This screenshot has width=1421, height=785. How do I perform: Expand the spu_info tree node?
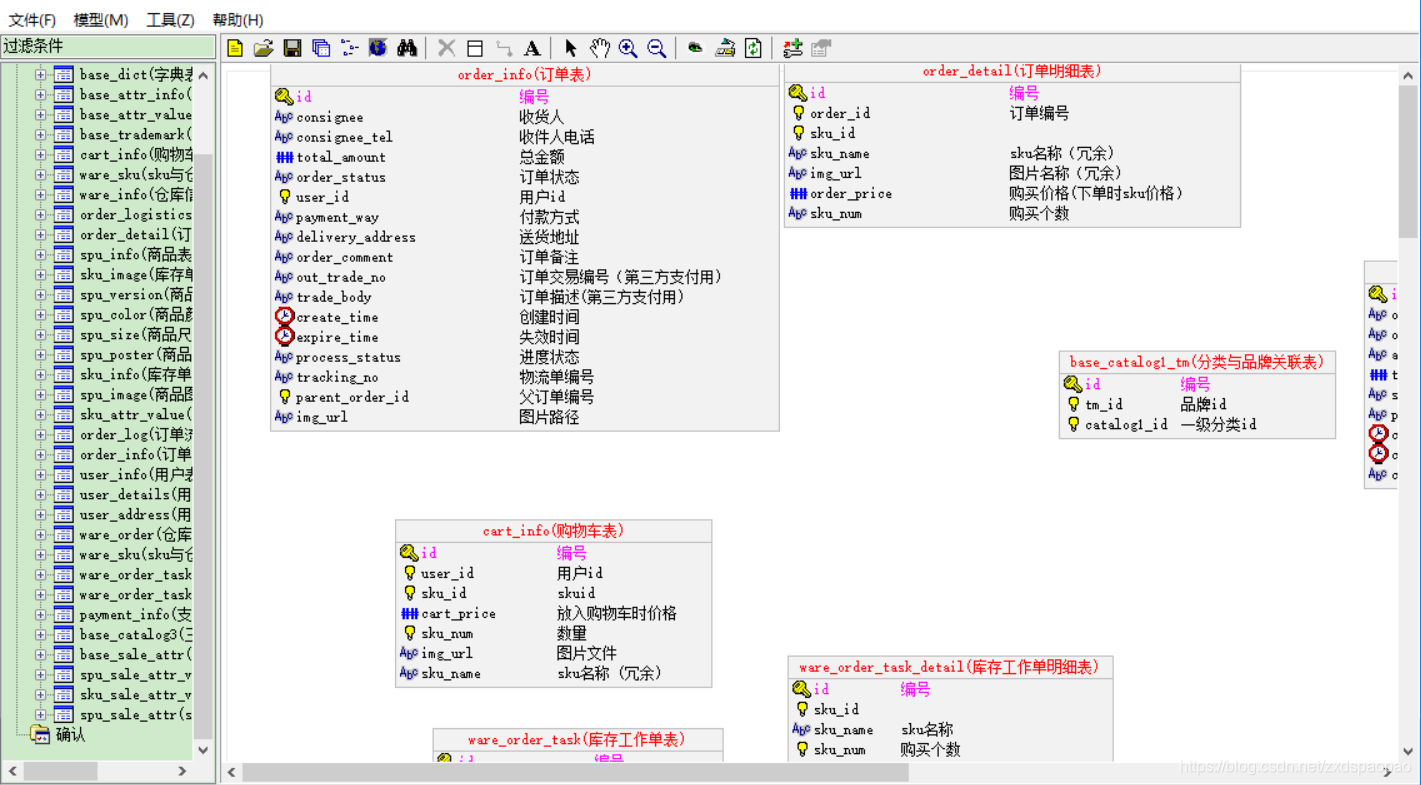(40, 254)
